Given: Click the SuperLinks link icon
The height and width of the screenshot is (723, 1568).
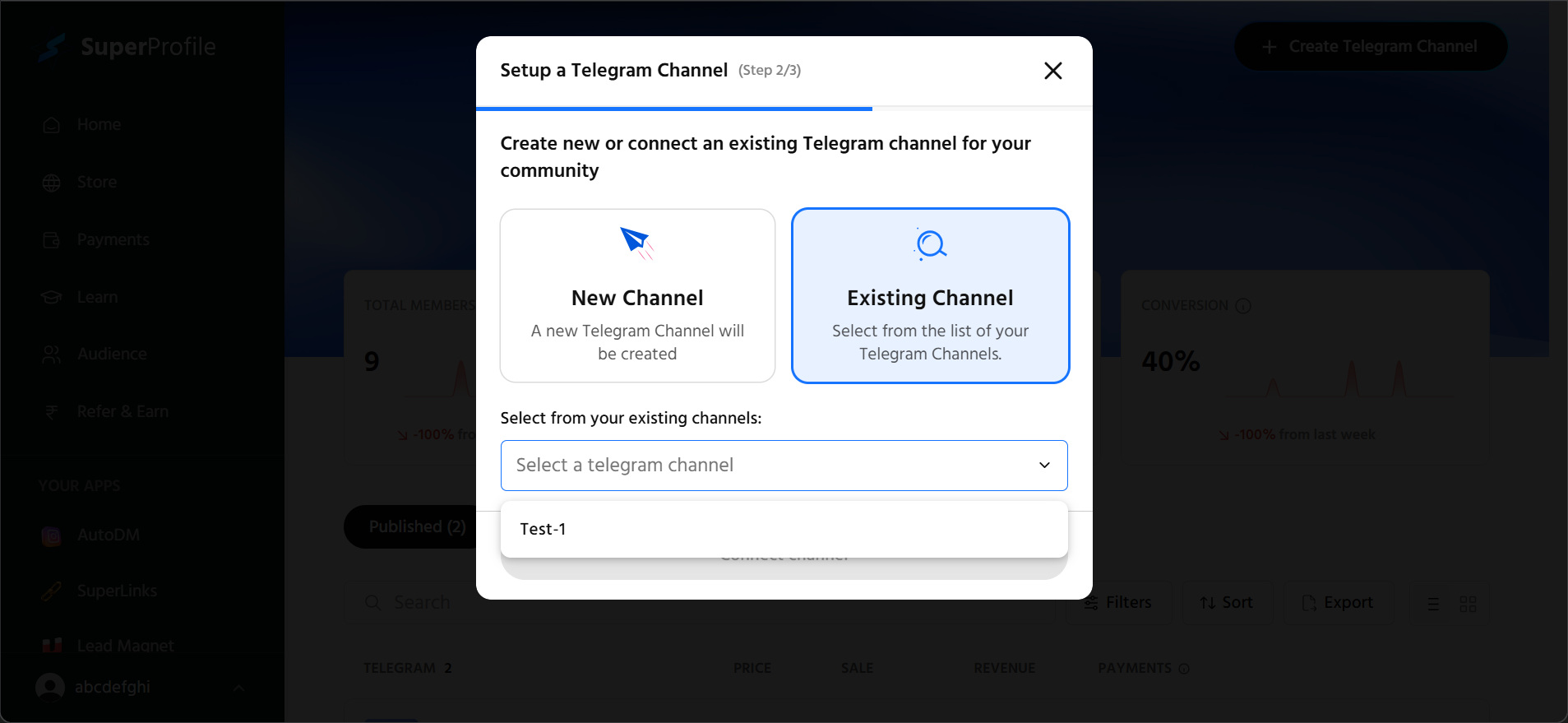Looking at the screenshot, I should [x=52, y=591].
